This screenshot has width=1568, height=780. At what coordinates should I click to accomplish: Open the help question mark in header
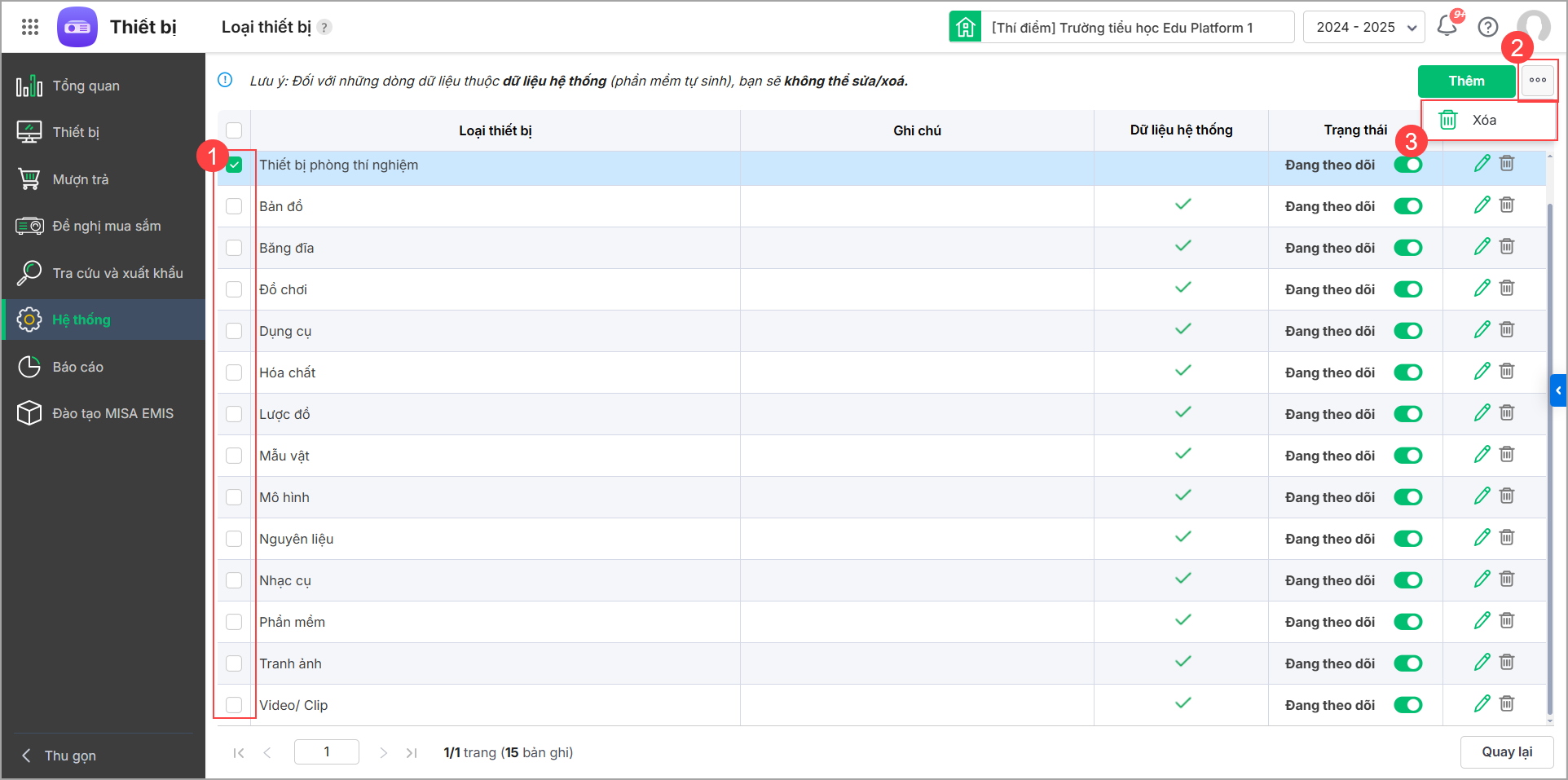[1488, 27]
